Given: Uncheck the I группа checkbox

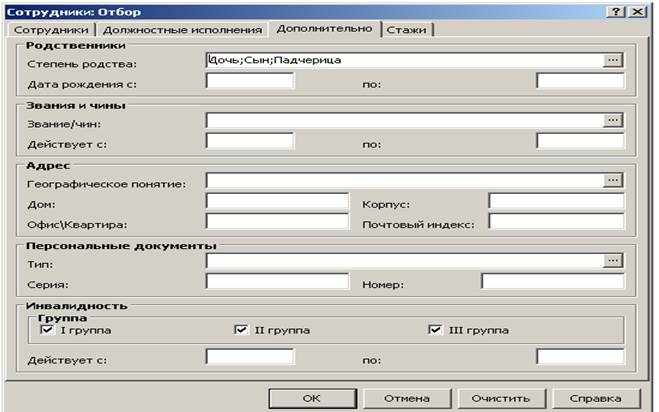Looking at the screenshot, I should coord(47,330).
